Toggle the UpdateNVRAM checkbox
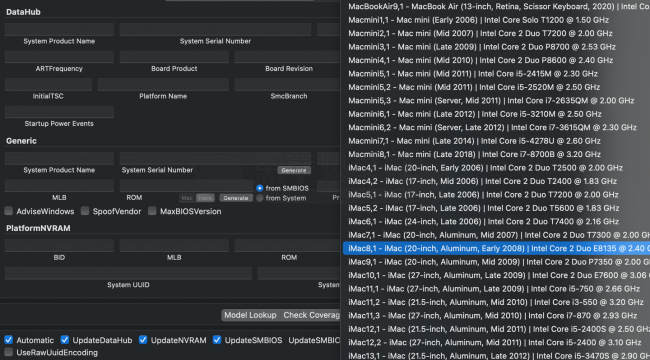Image resolution: width=650 pixels, height=360 pixels. tap(143, 340)
